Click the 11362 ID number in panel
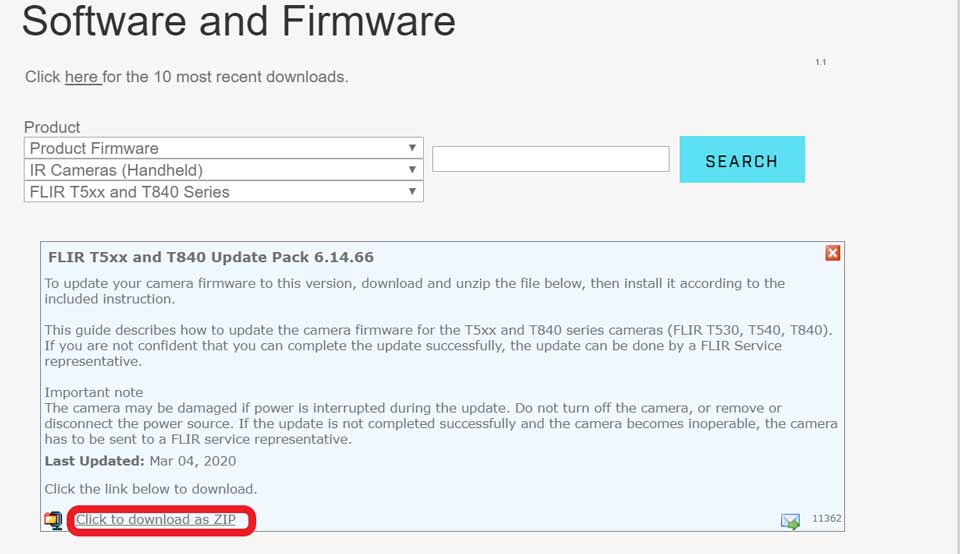The width and height of the screenshot is (960, 554). pos(825,519)
